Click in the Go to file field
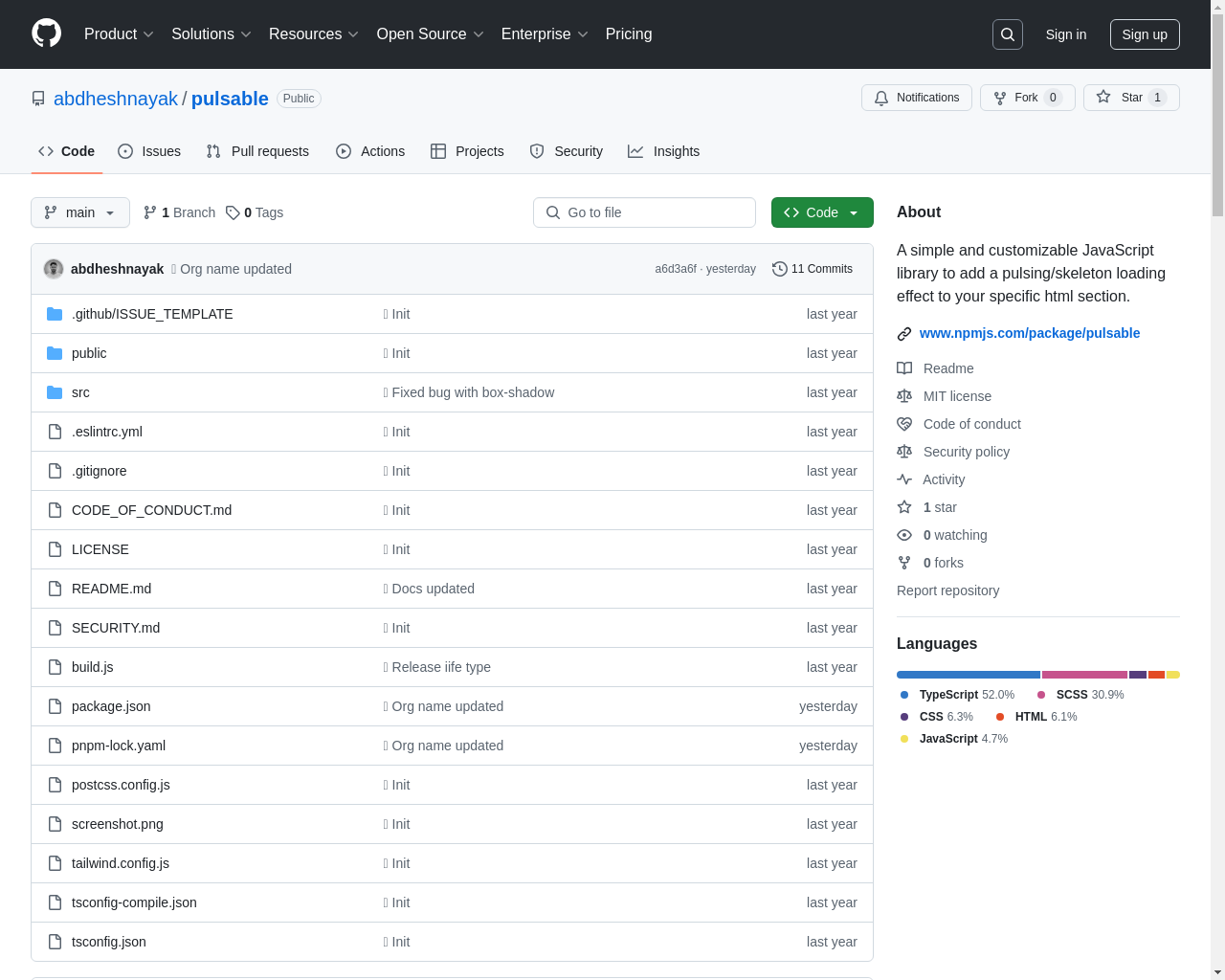This screenshot has width=1225, height=980. [x=644, y=212]
